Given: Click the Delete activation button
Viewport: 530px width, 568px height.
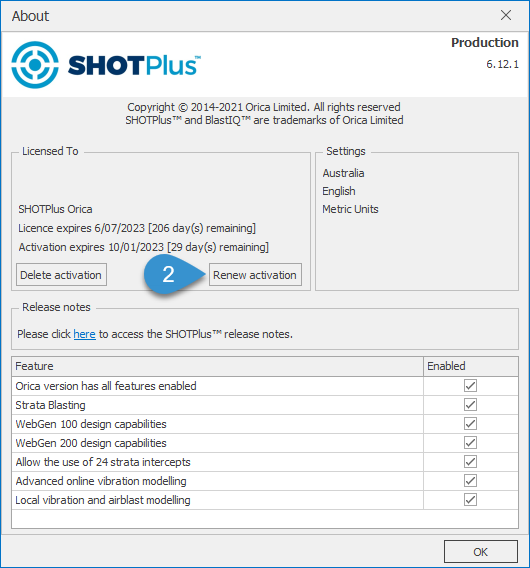Looking at the screenshot, I should tap(61, 275).
